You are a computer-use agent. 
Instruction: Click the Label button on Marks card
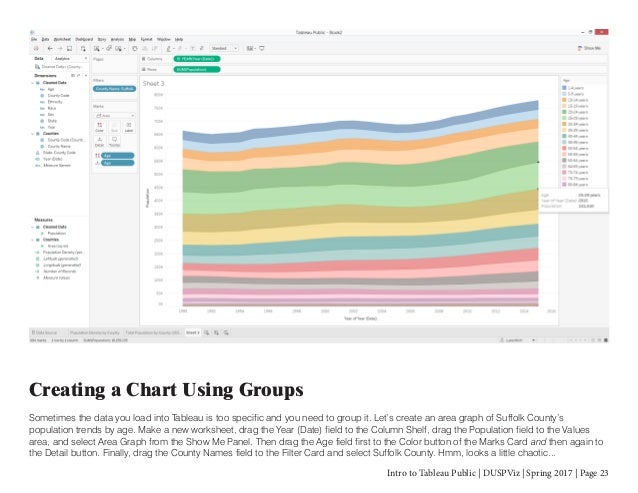pyautogui.click(x=129, y=127)
